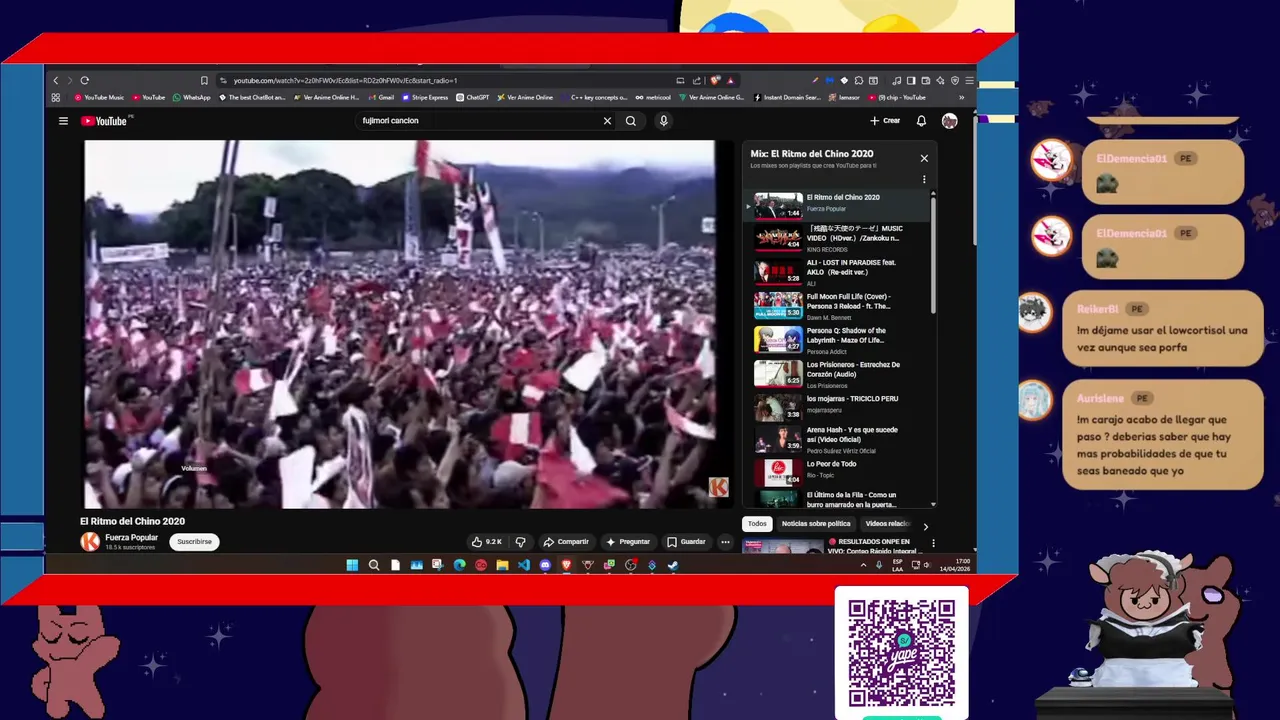1280x720 pixels.
Task: Click the Preguntar button
Action: pyautogui.click(x=628, y=542)
